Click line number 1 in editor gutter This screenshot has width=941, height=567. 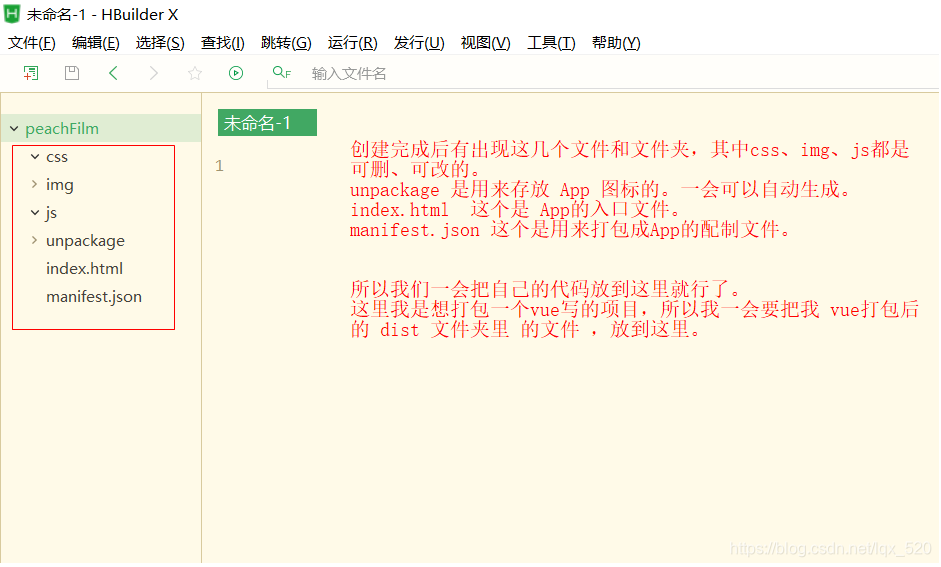point(219,166)
